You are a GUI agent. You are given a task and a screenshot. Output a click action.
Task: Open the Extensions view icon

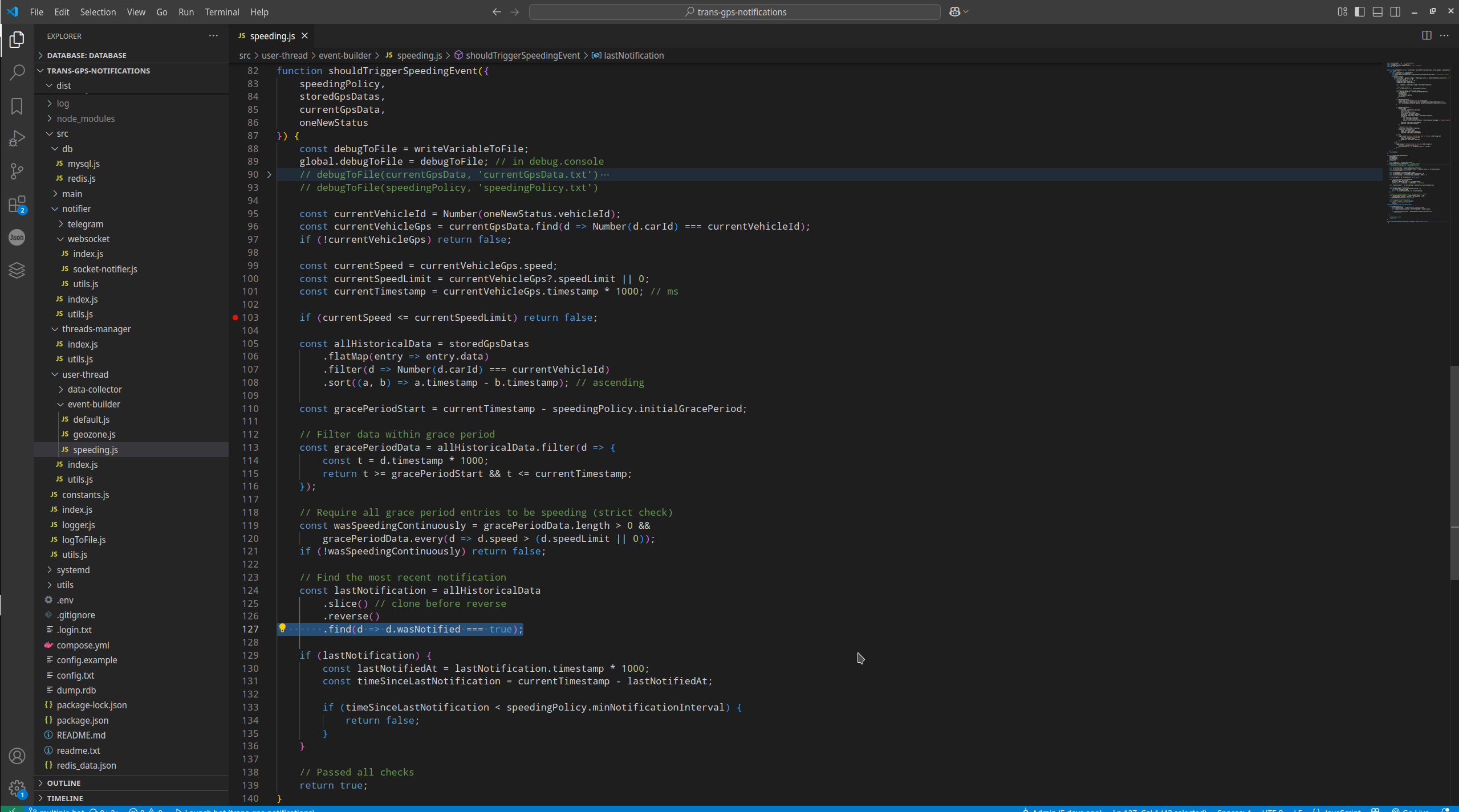coord(17,204)
